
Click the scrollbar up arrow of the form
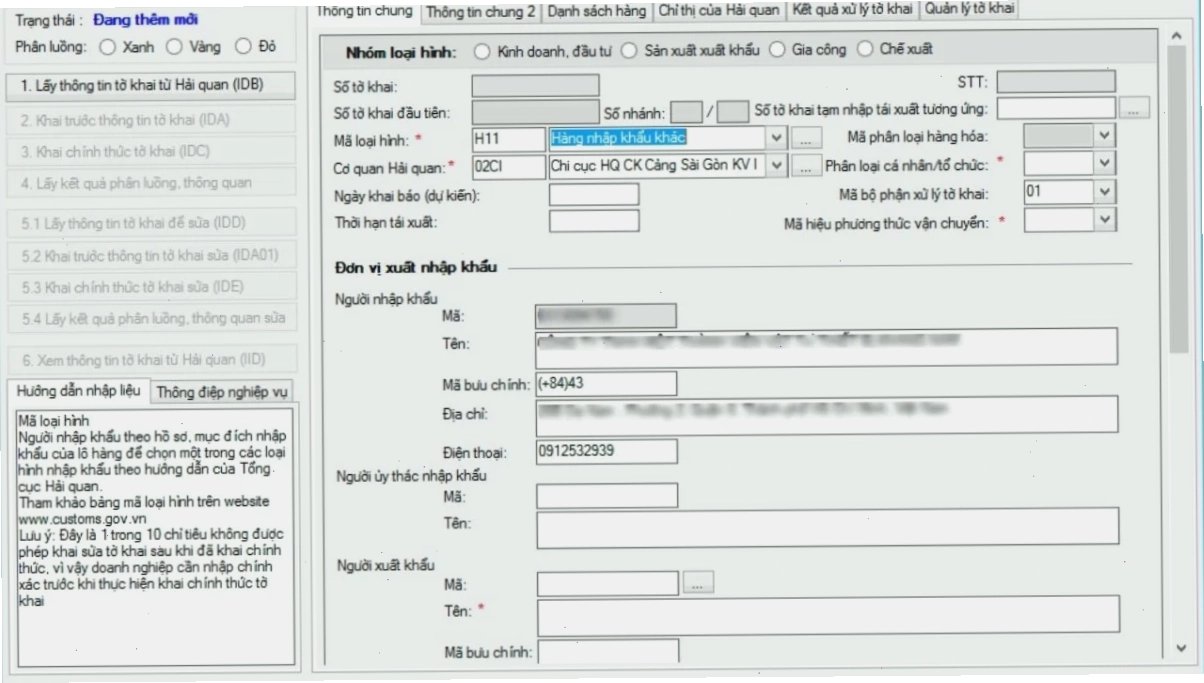(1176, 37)
